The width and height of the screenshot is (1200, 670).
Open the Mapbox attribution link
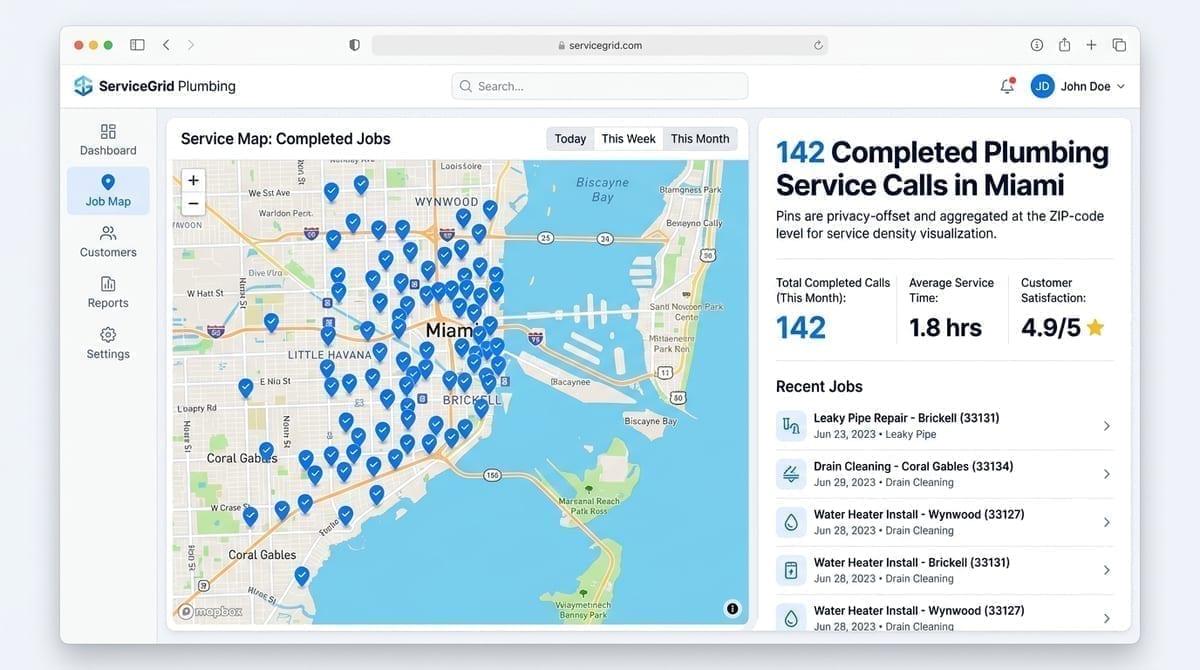(210, 611)
